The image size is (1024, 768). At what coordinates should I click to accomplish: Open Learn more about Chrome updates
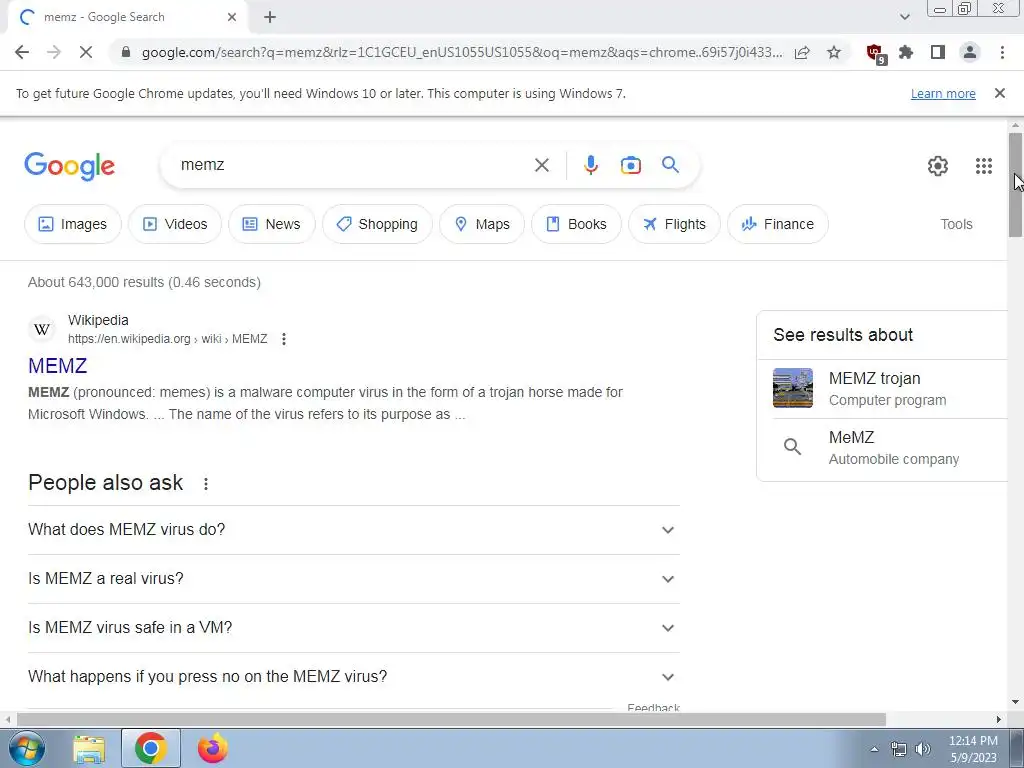tap(943, 93)
